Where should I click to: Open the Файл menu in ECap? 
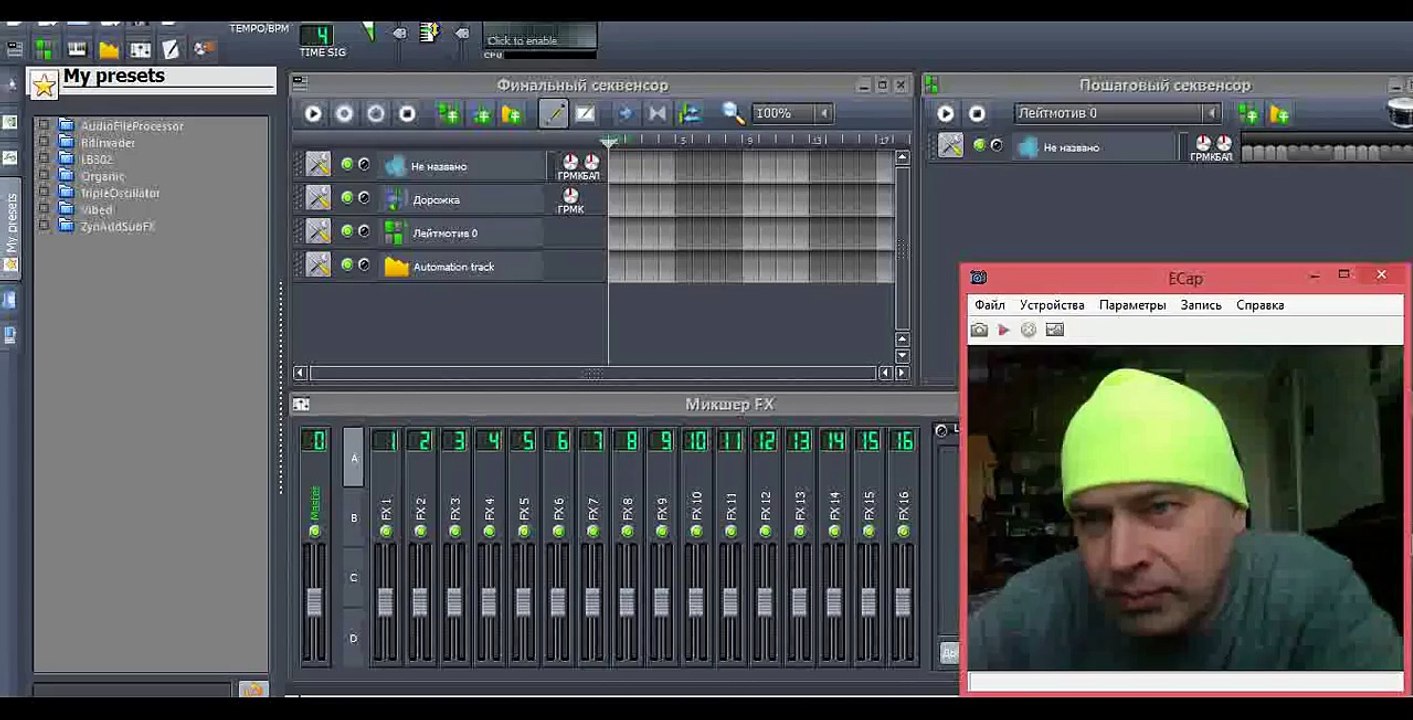coord(989,305)
